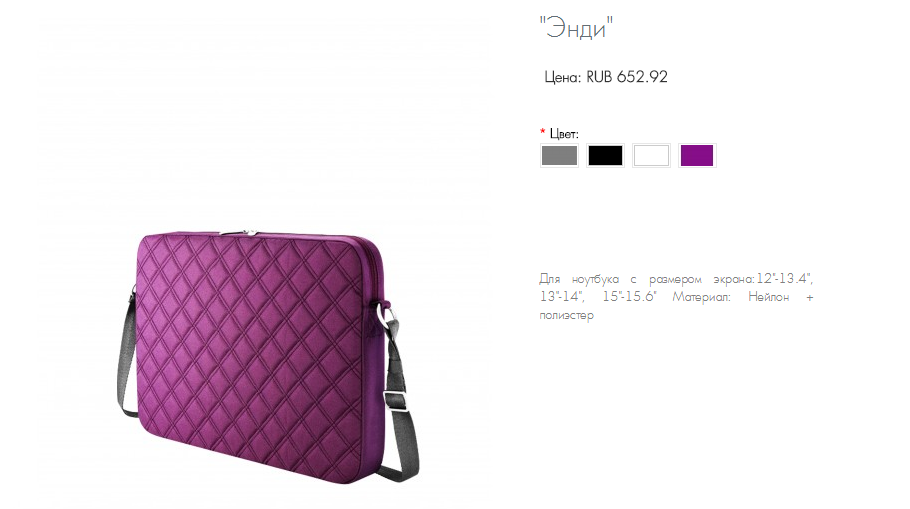
Task: Click the "Для ноутбука" description text
Action: click(x=579, y=279)
